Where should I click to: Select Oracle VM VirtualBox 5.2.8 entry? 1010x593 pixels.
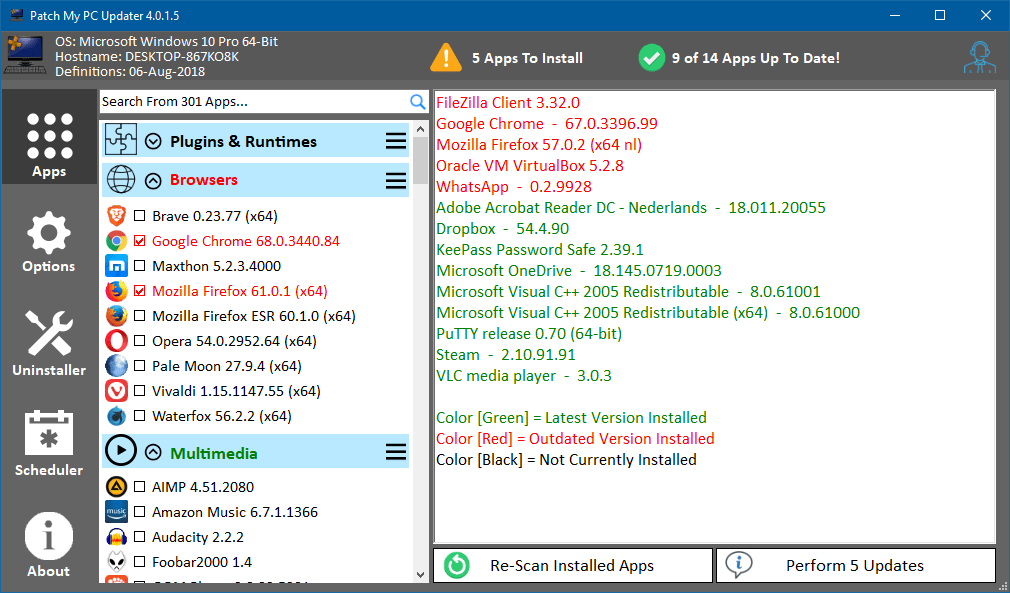(529, 165)
